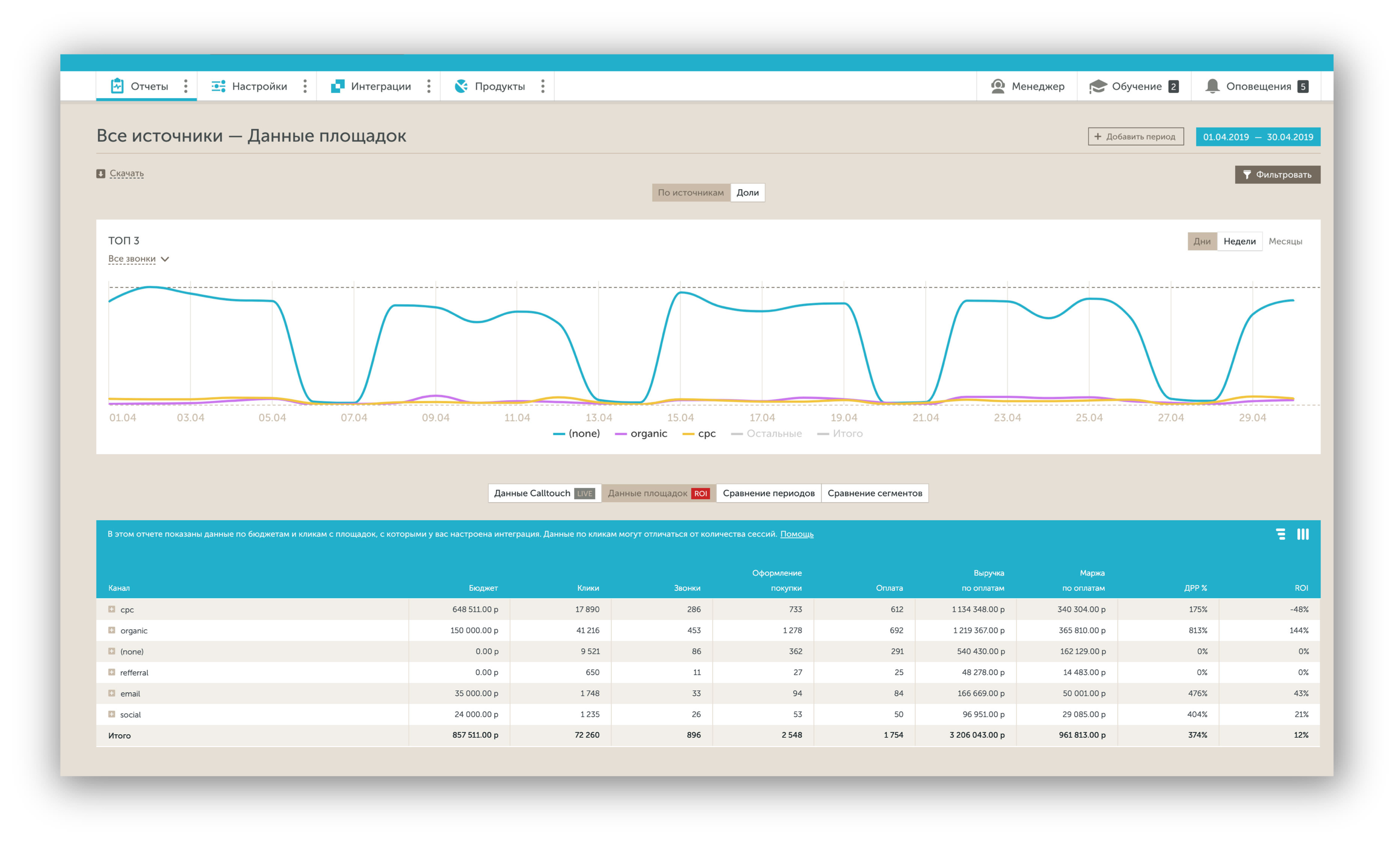The width and height of the screenshot is (1400, 843).
Task: Open the Помощь link
Action: click(x=797, y=534)
